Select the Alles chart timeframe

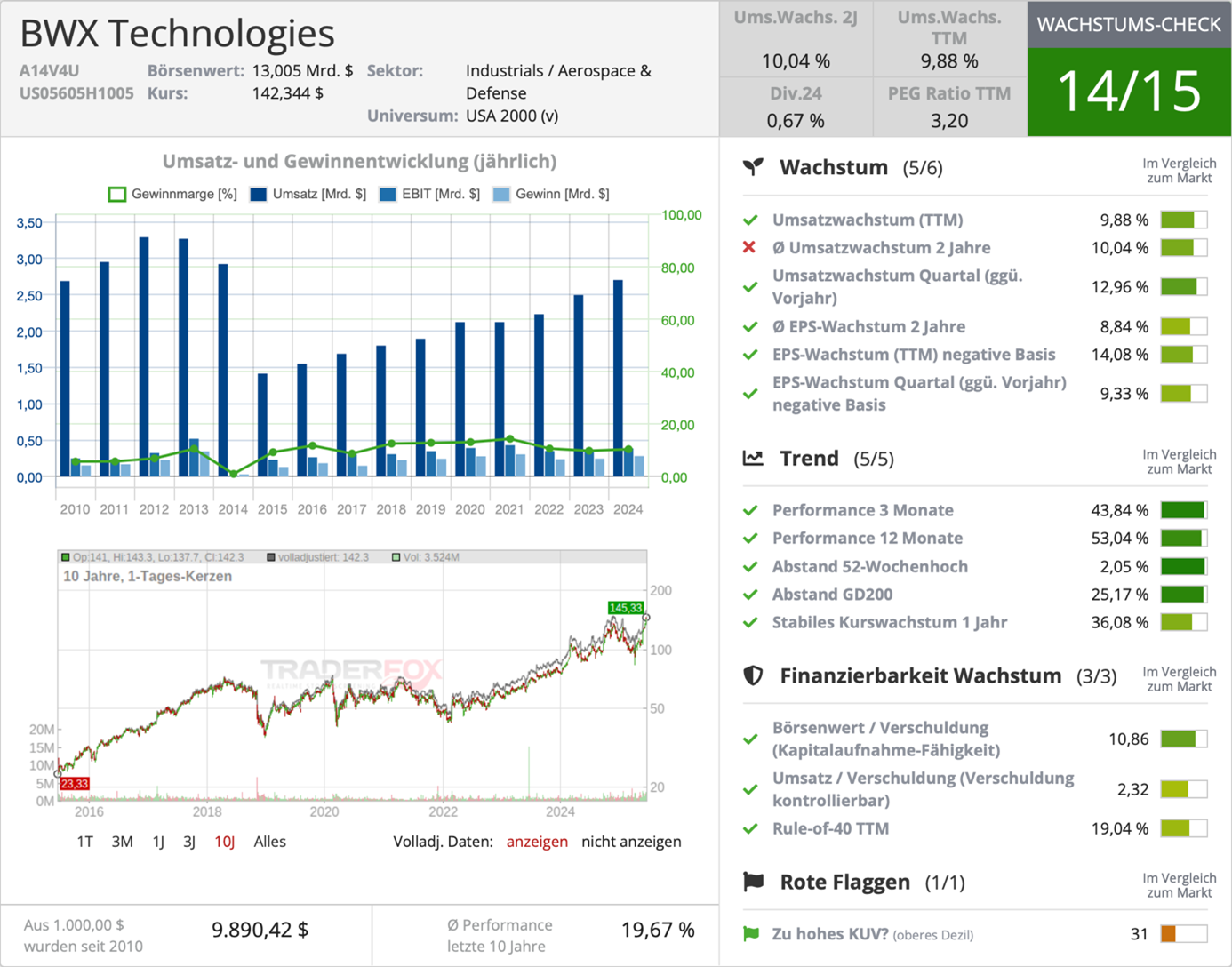point(269,842)
